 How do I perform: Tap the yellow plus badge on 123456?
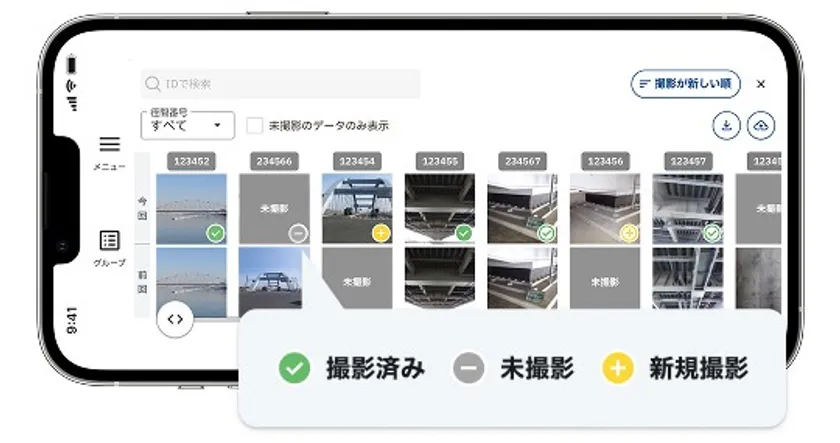click(x=629, y=234)
